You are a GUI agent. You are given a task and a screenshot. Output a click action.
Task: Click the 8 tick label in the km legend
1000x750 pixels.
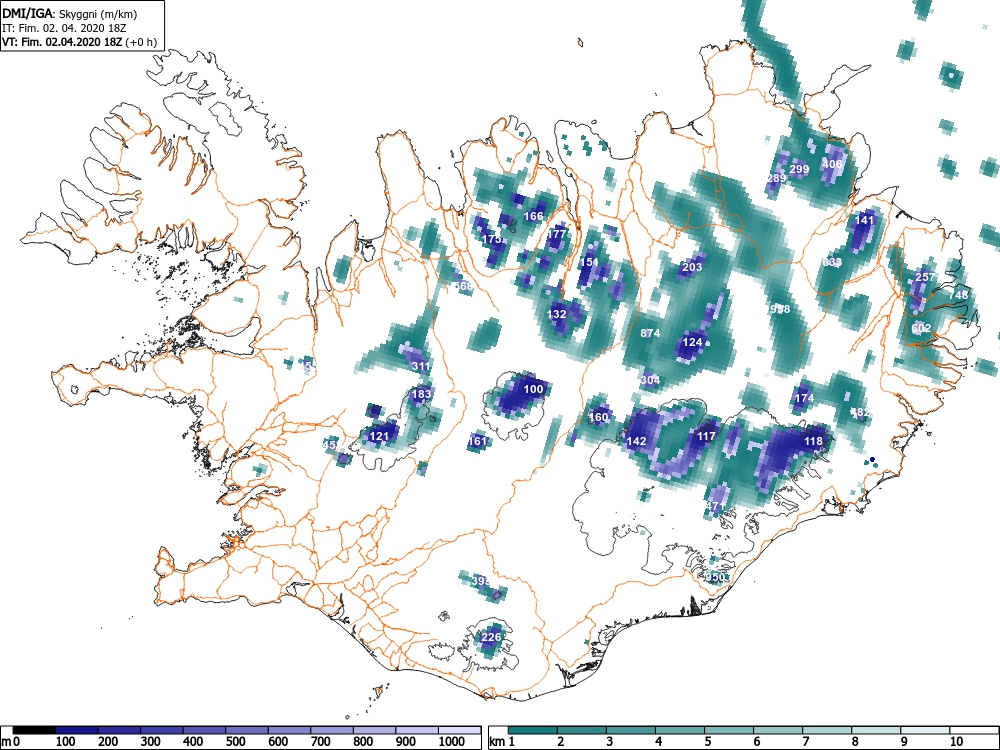[x=855, y=742]
